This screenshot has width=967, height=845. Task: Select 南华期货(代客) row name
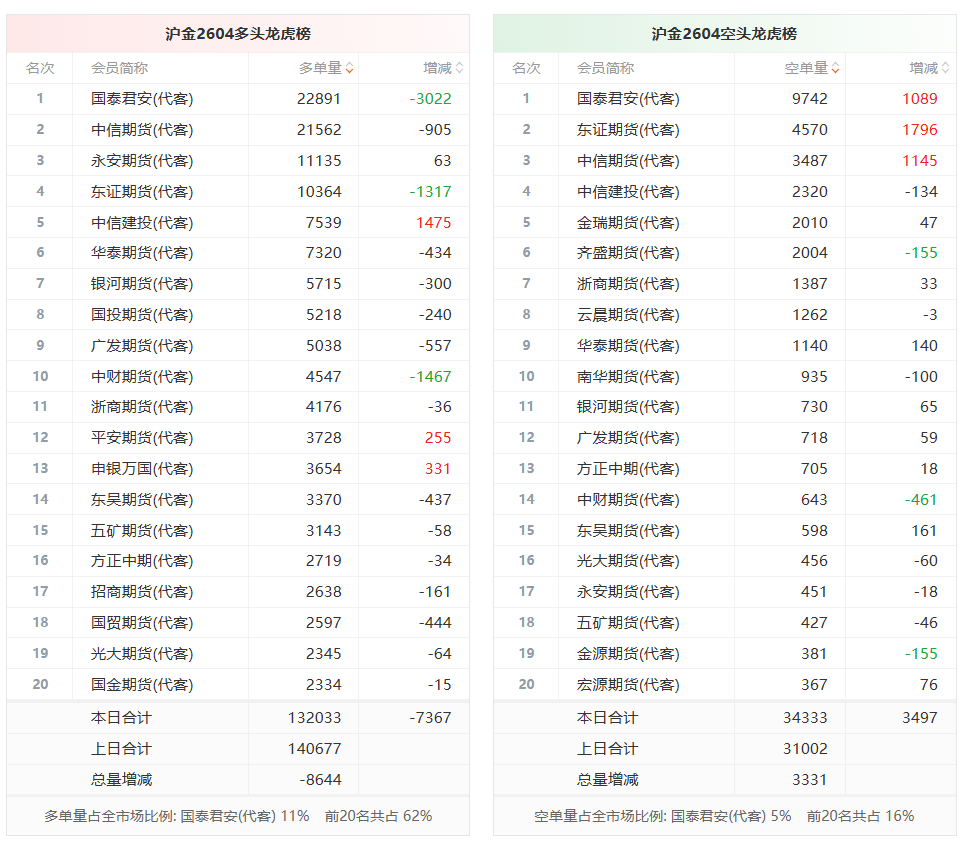(x=628, y=376)
